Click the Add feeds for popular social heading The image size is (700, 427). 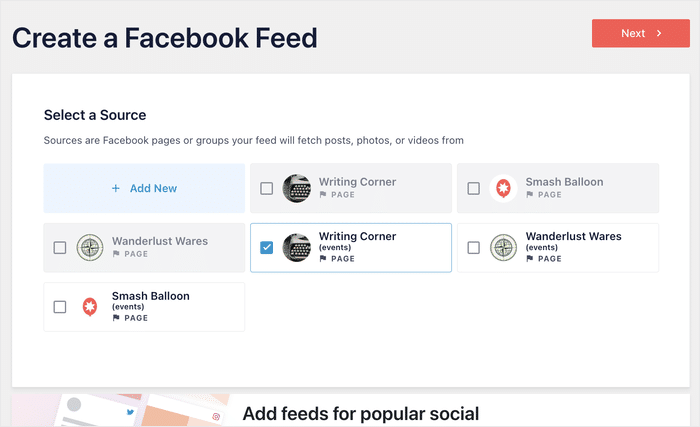click(x=361, y=414)
